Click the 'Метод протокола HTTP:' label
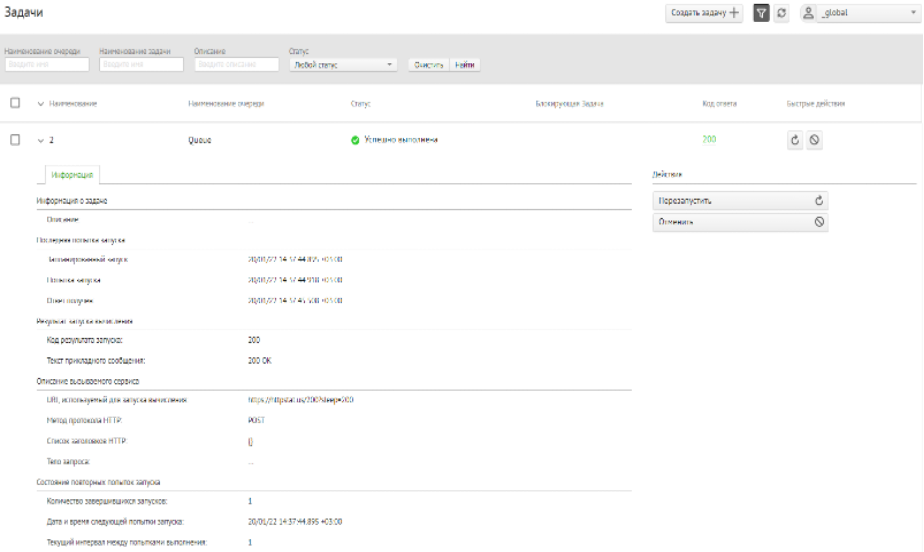 [x=84, y=421]
